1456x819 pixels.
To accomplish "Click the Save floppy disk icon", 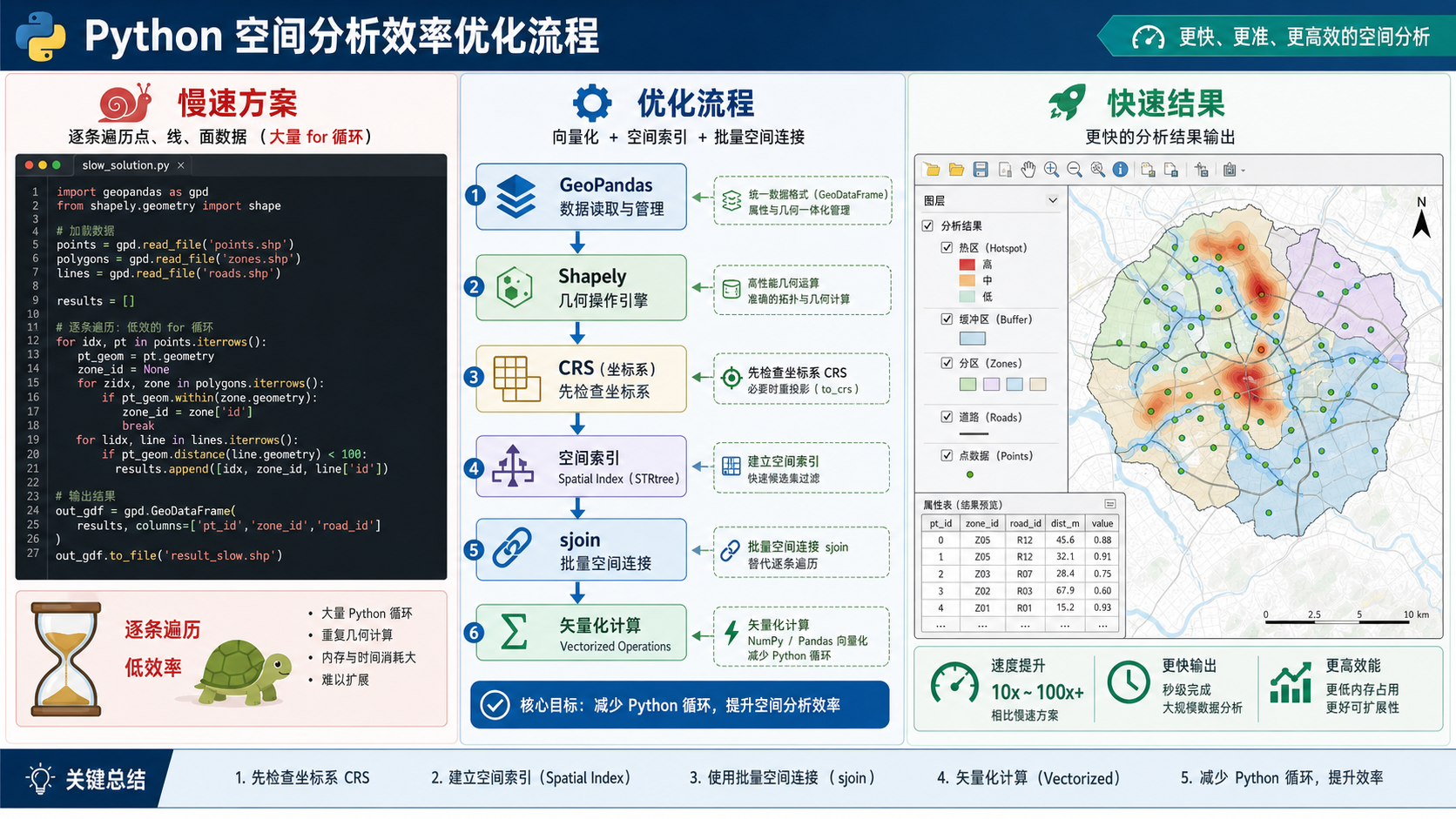I will 981,170.
